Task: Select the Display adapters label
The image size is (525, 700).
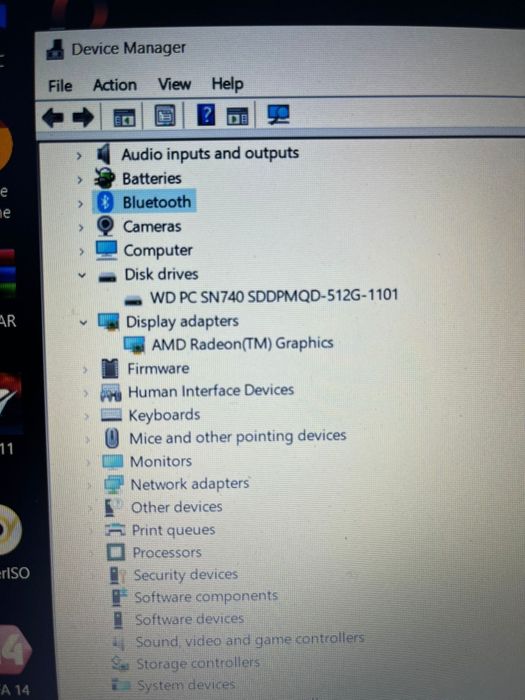Action: 182,321
